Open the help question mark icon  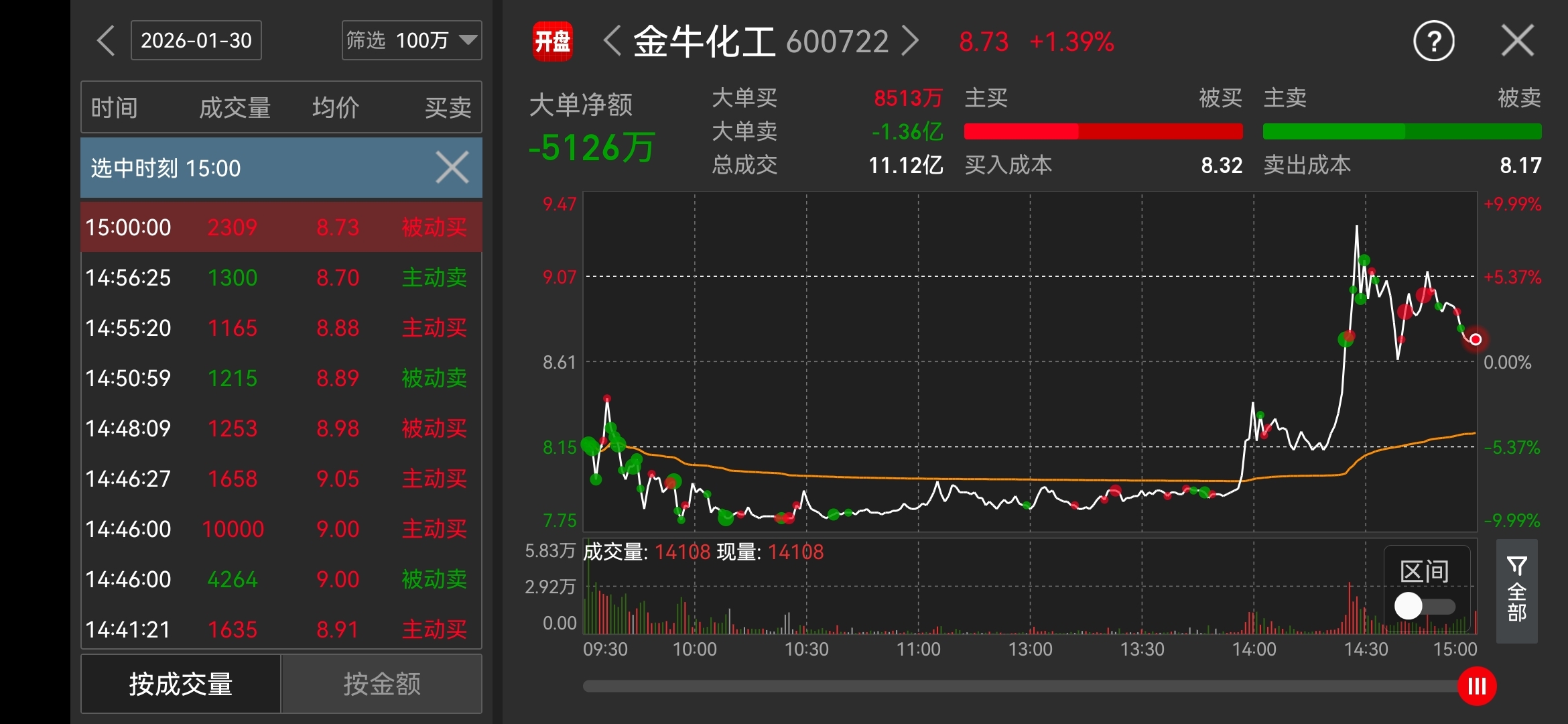1433,42
